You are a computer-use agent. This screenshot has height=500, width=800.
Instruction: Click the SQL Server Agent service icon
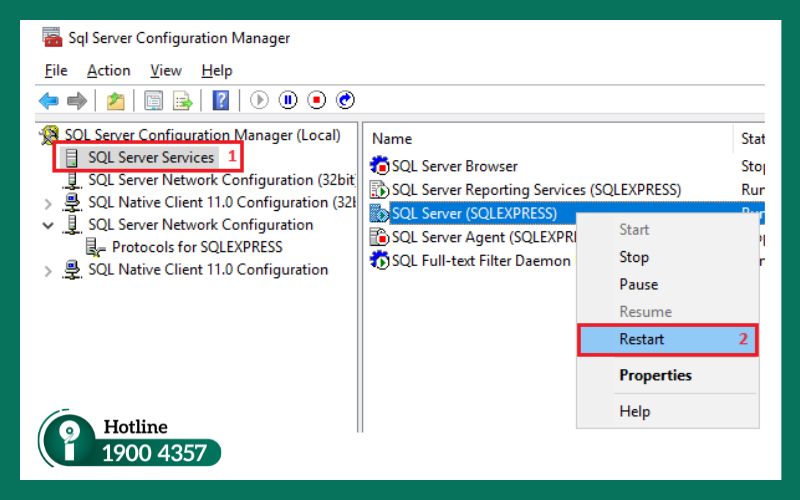click(379, 237)
